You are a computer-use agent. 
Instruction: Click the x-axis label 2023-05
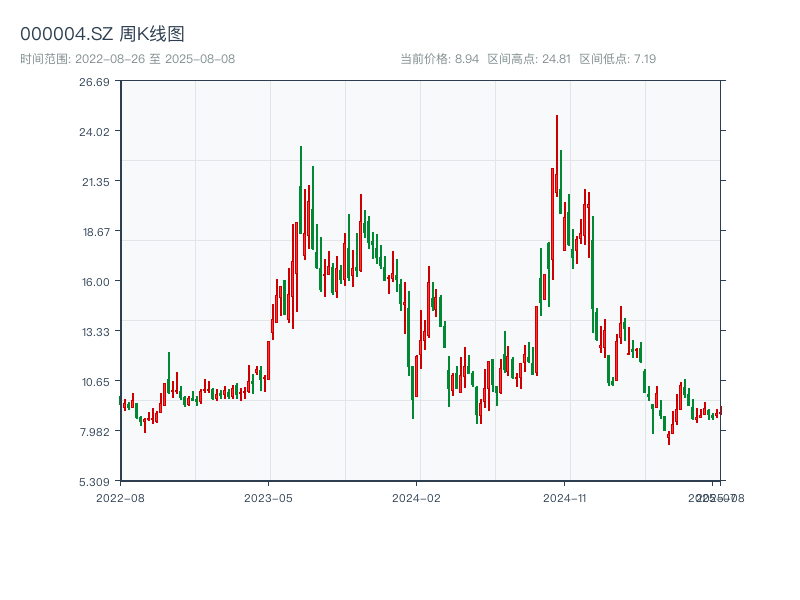[268, 498]
